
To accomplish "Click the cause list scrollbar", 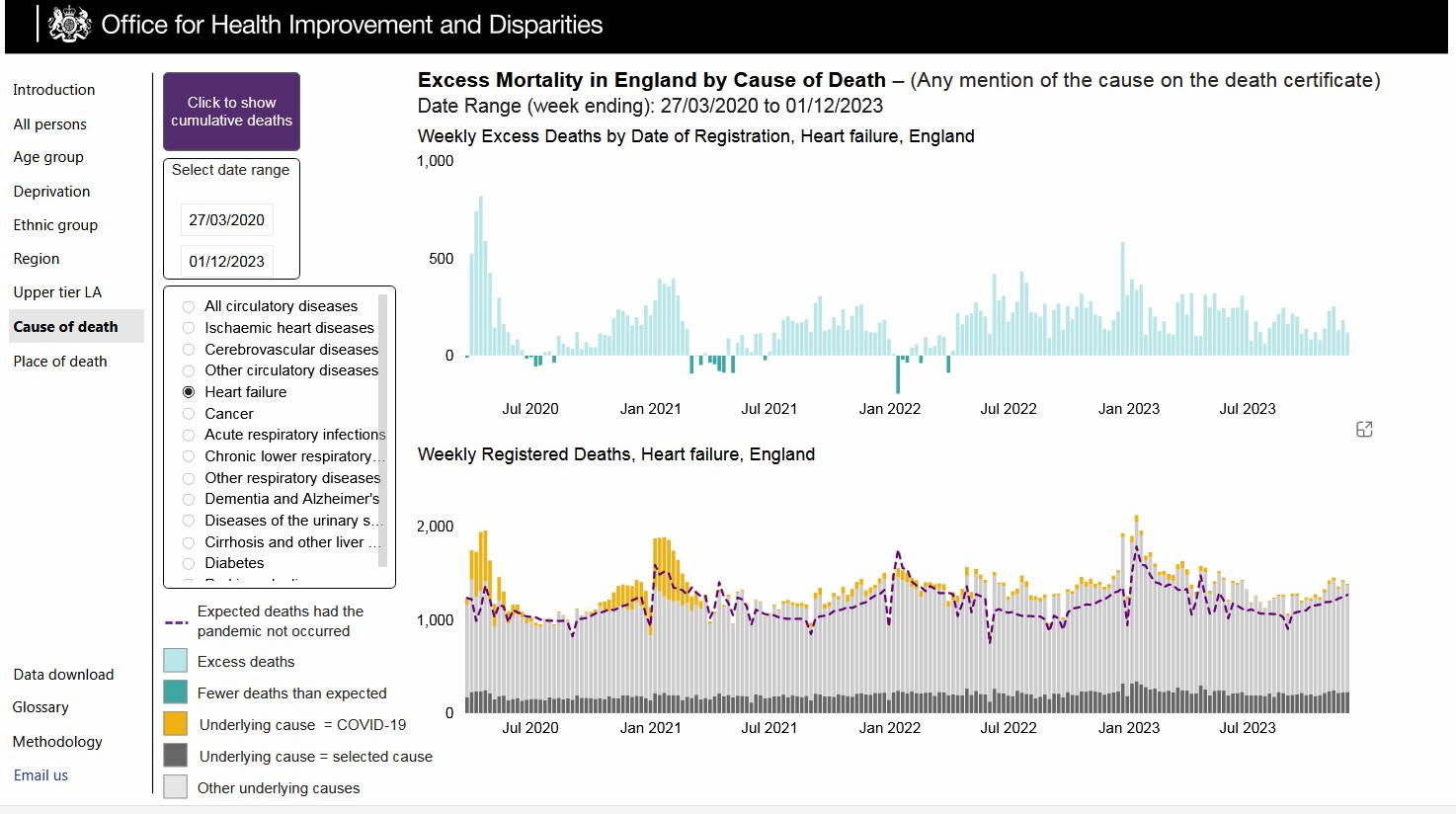I will 383,430.
